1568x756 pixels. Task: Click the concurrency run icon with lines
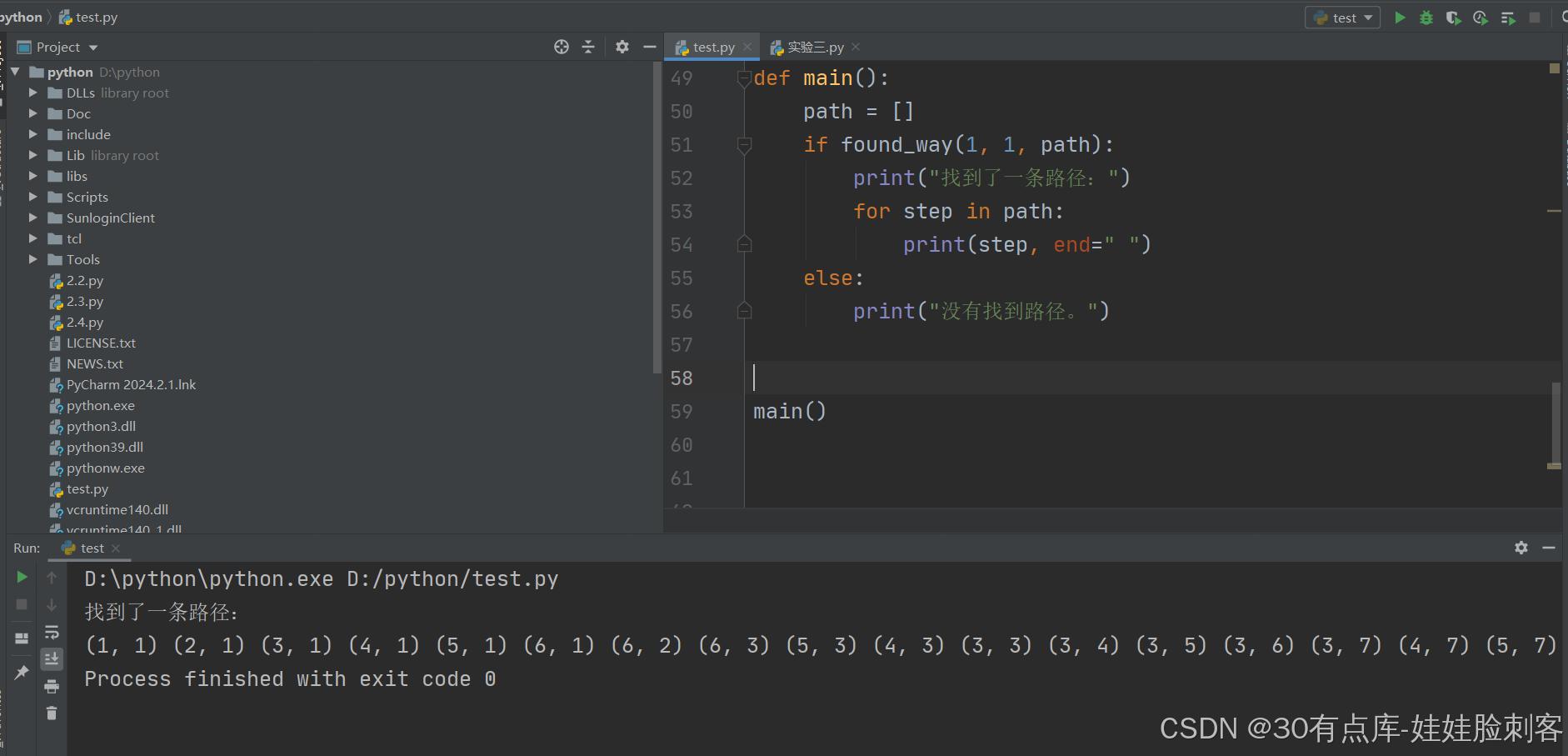(x=1508, y=18)
